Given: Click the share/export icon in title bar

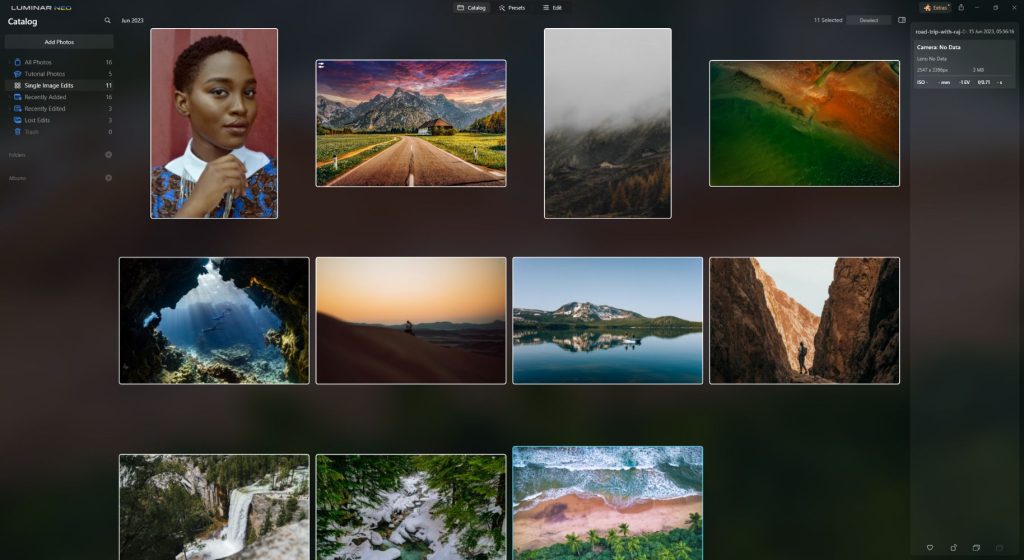Looking at the screenshot, I should 961,8.
